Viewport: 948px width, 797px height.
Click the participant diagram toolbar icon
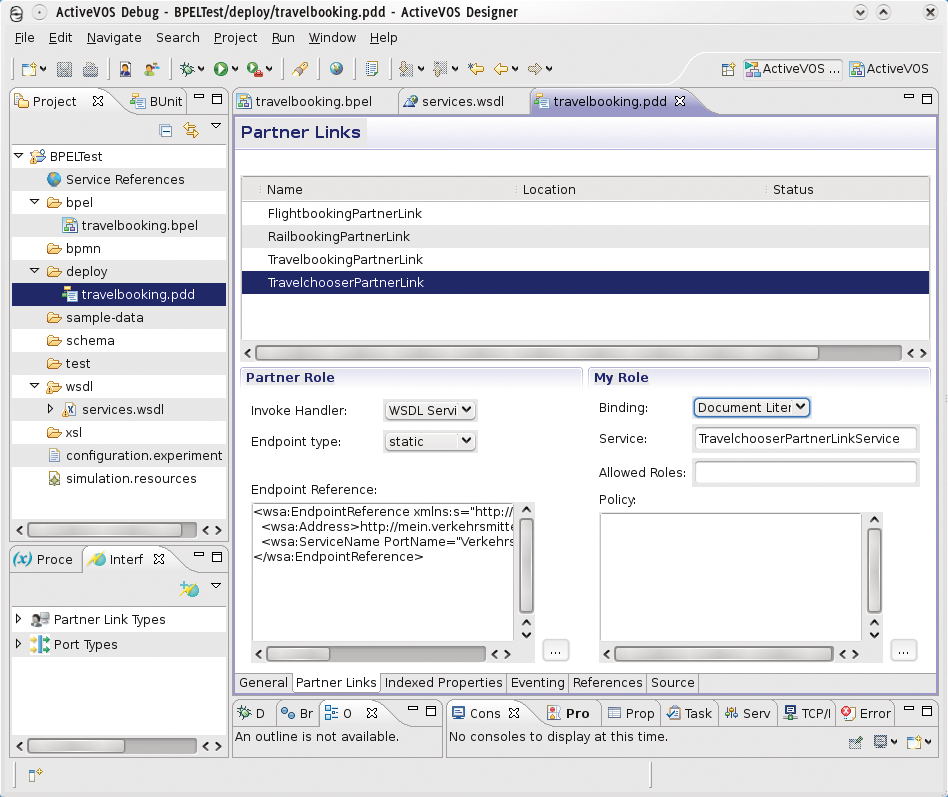[151, 69]
